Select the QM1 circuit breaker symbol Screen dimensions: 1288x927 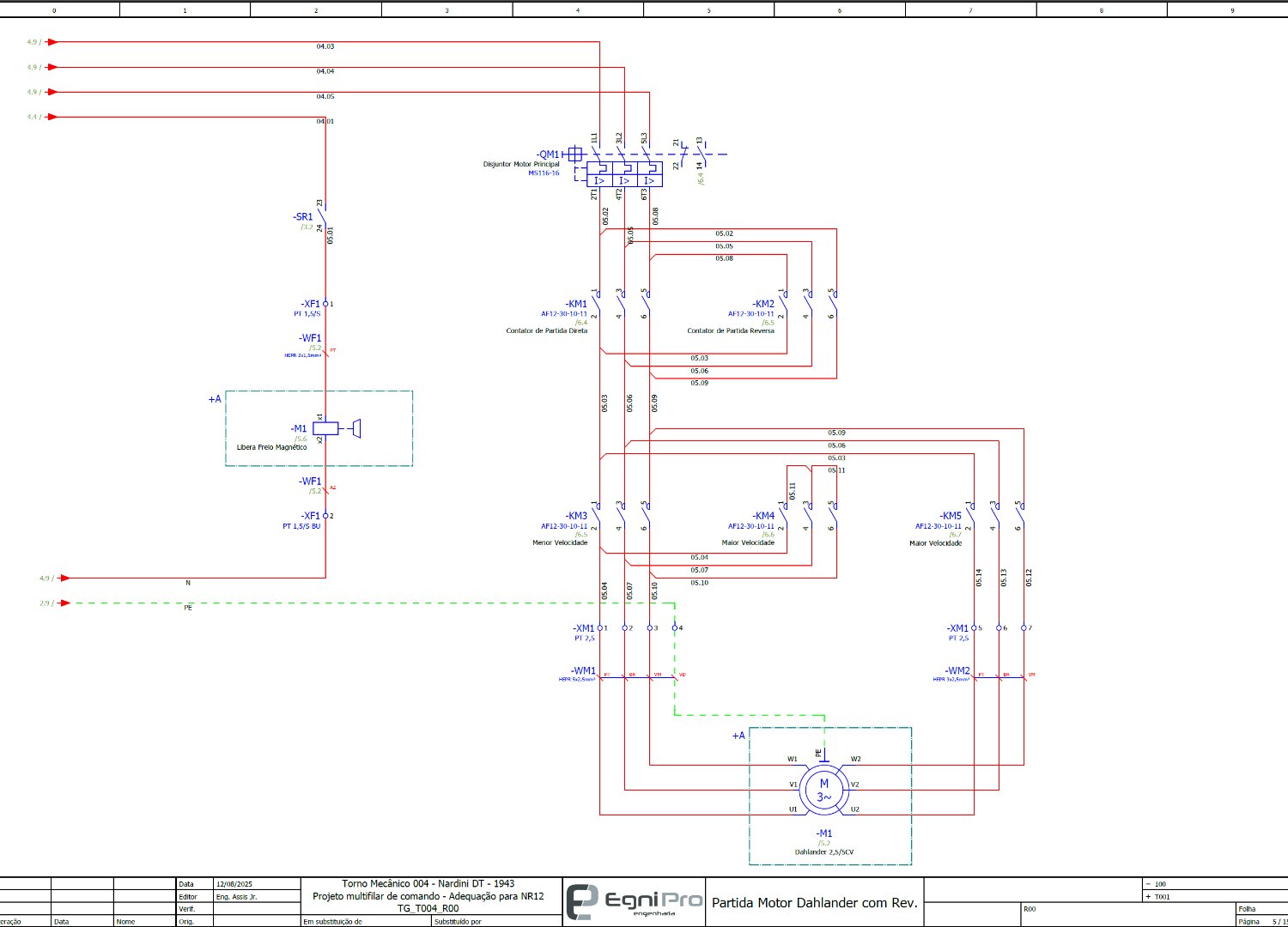(x=624, y=174)
